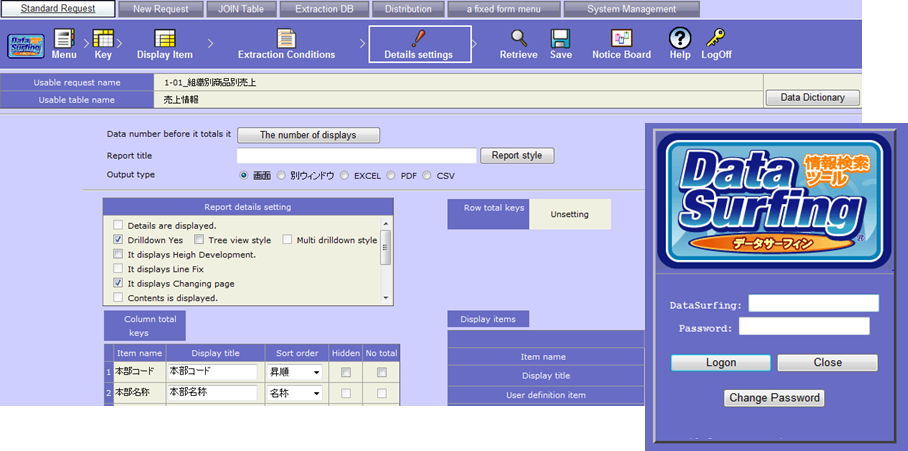Enable Details are displayed checkbox
The height and width of the screenshot is (451, 908).
point(118,225)
